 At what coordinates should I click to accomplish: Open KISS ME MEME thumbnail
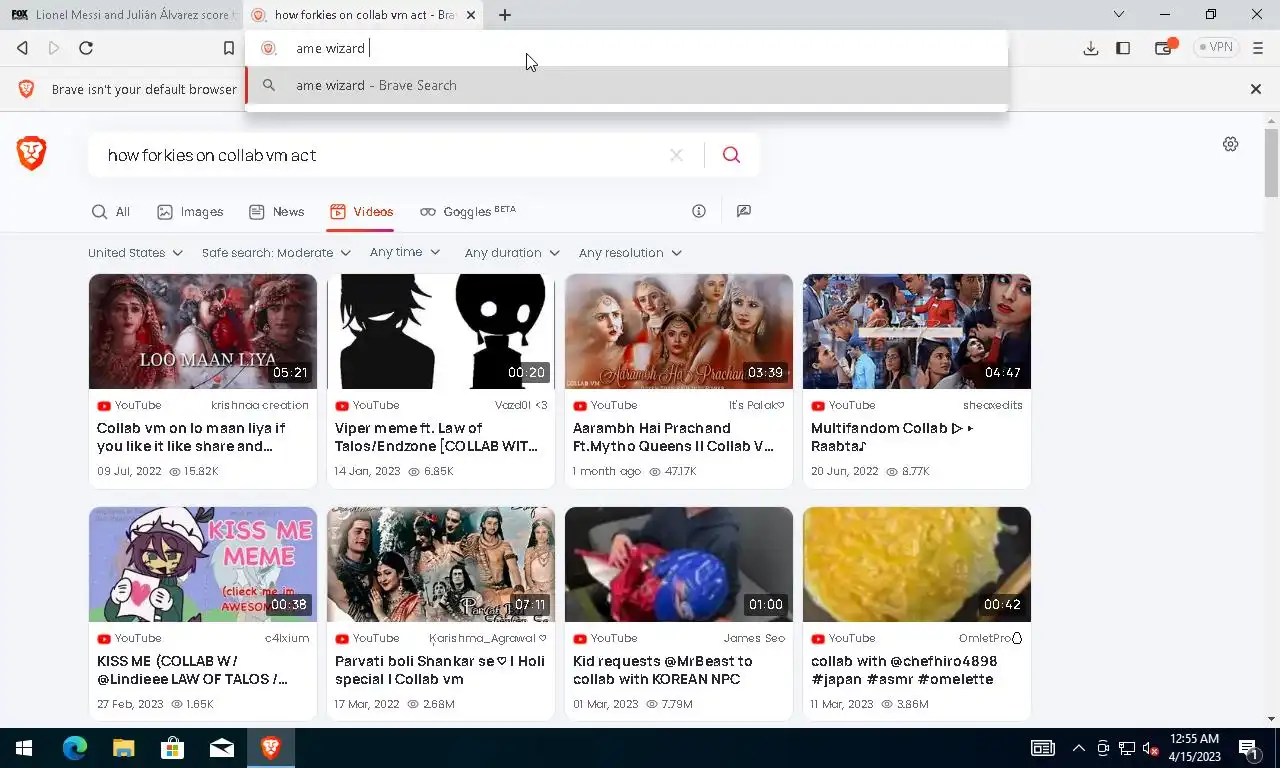click(x=203, y=564)
